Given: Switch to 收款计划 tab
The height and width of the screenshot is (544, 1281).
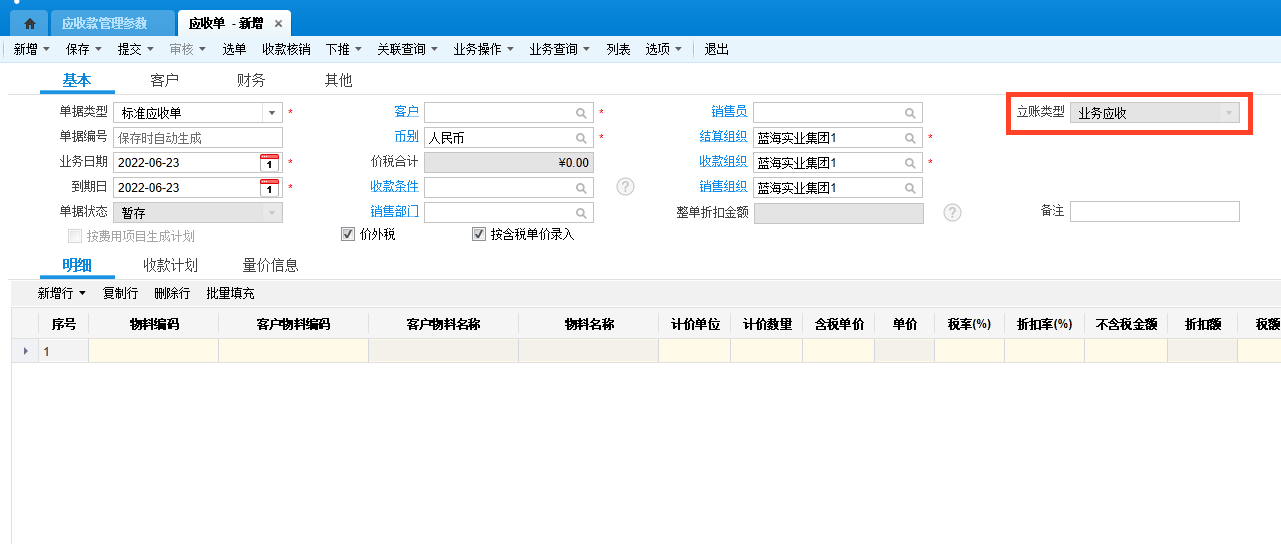Looking at the screenshot, I should tap(170, 265).
